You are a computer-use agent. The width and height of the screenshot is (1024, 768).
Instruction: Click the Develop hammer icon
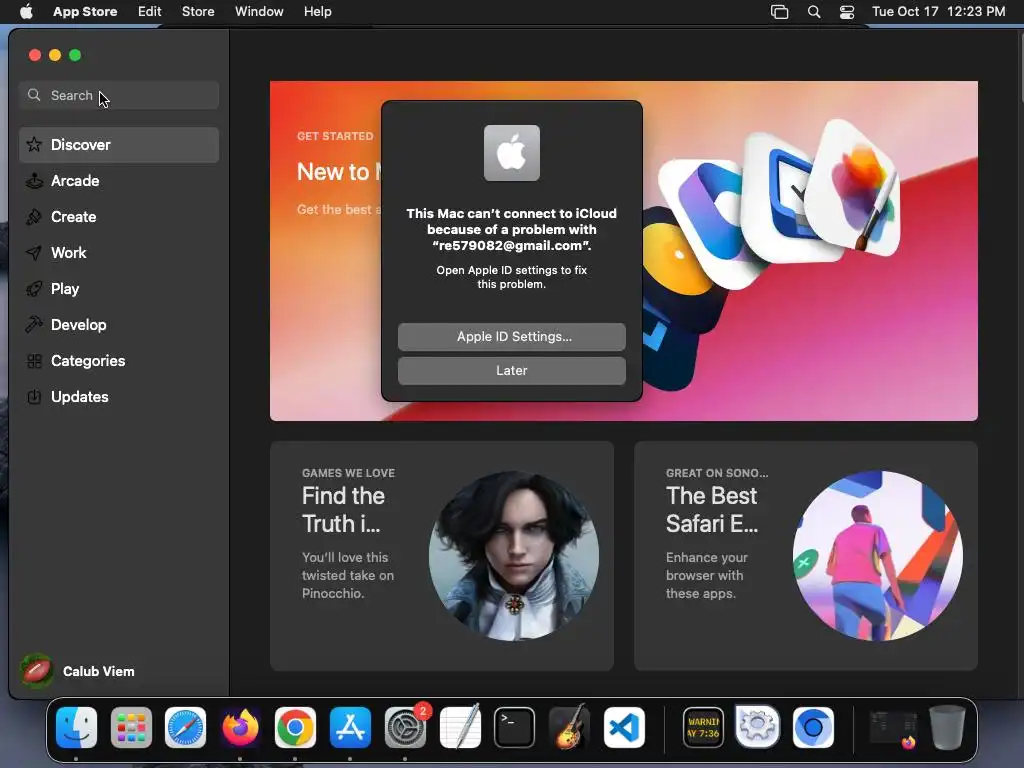pos(34,324)
